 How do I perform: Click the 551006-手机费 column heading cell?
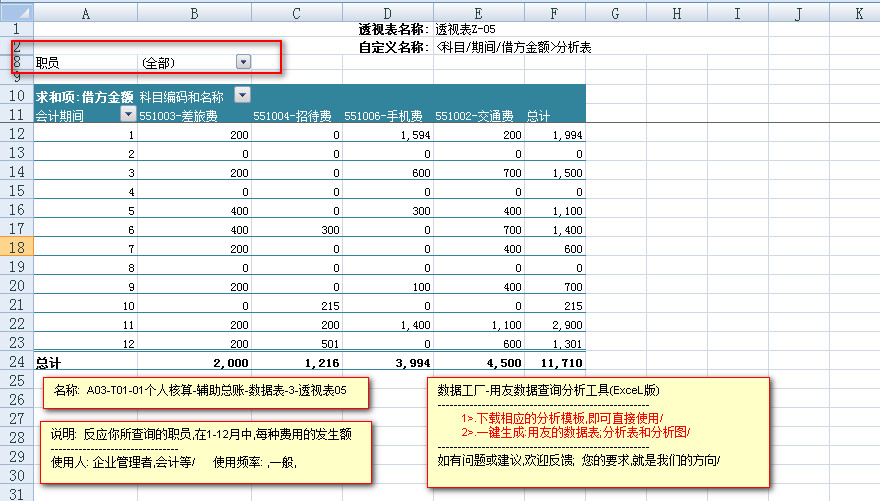pos(386,115)
